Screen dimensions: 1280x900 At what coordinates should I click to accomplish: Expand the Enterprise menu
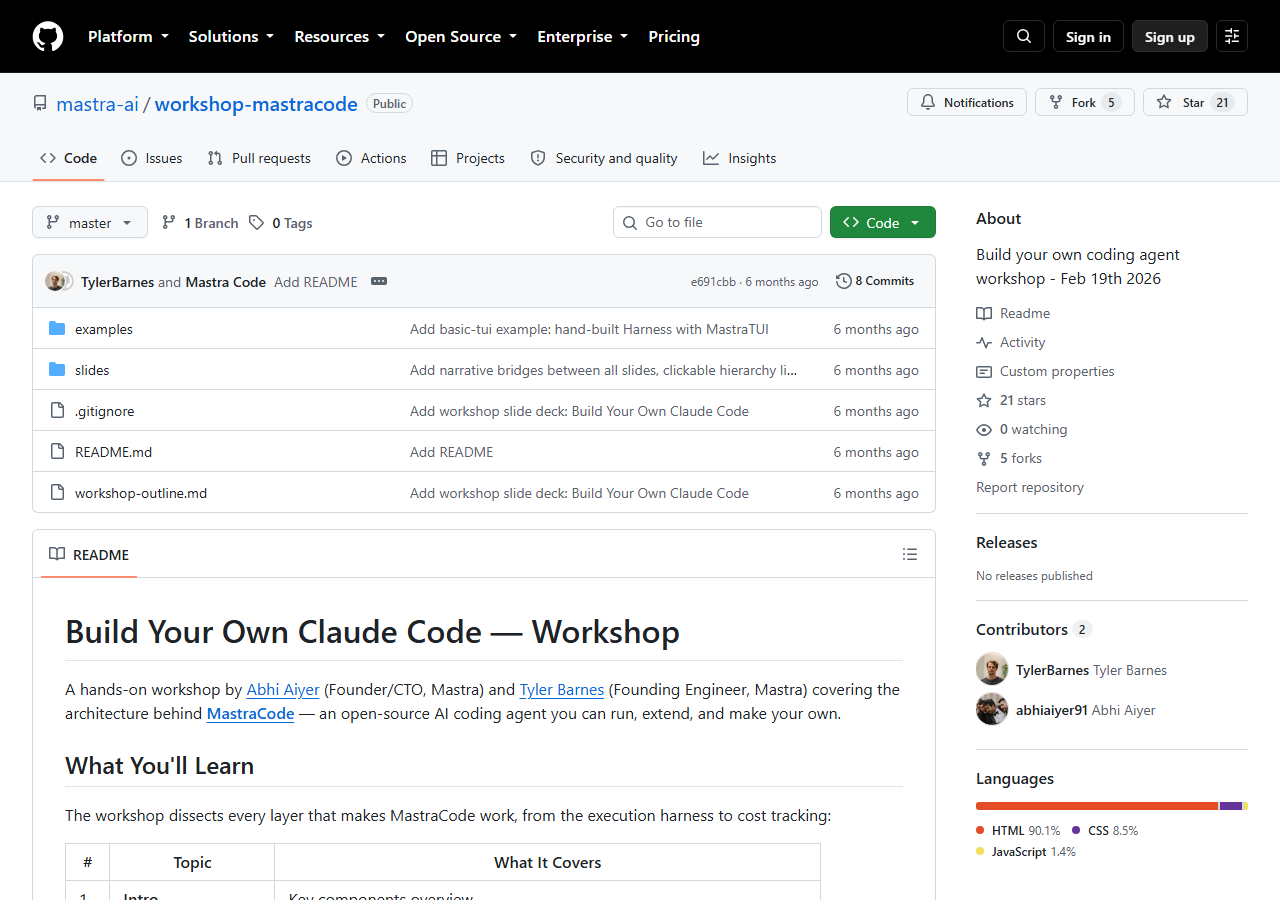point(582,37)
